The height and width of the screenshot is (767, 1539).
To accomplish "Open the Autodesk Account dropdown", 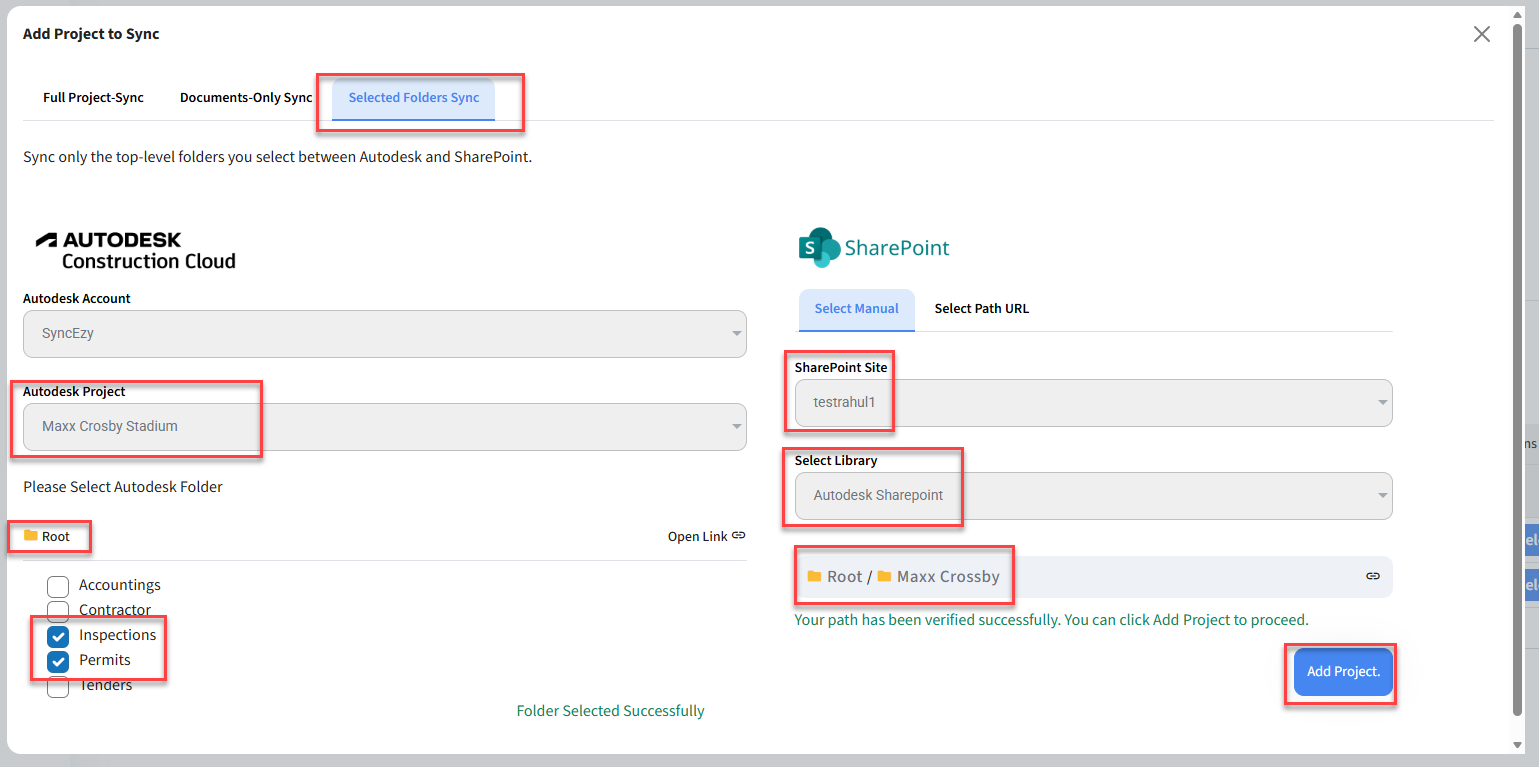I will pyautogui.click(x=384, y=334).
